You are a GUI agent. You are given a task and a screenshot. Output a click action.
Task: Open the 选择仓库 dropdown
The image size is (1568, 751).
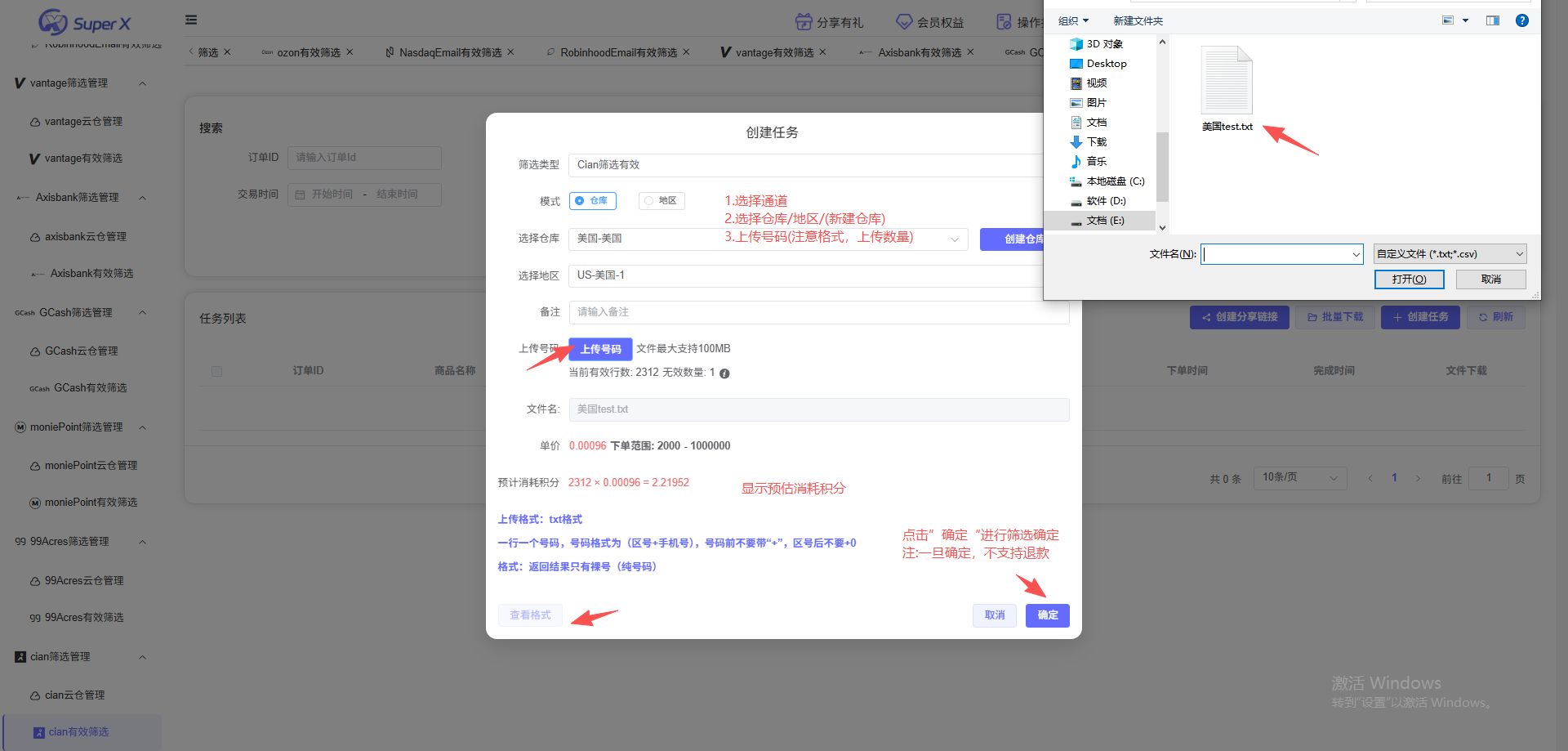point(954,239)
